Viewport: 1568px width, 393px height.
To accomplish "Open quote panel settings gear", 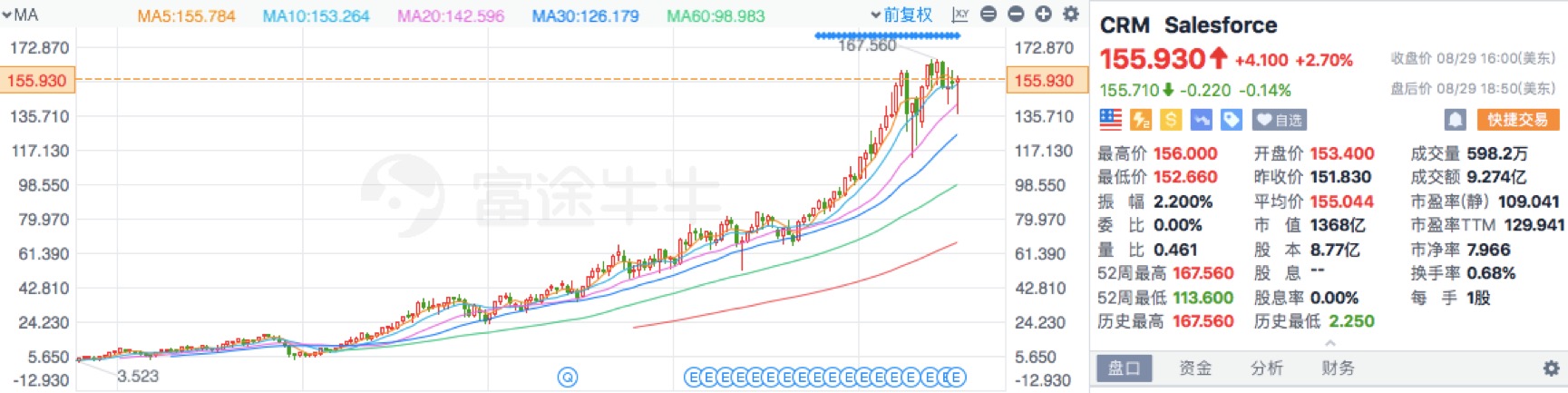I will tap(1552, 368).
